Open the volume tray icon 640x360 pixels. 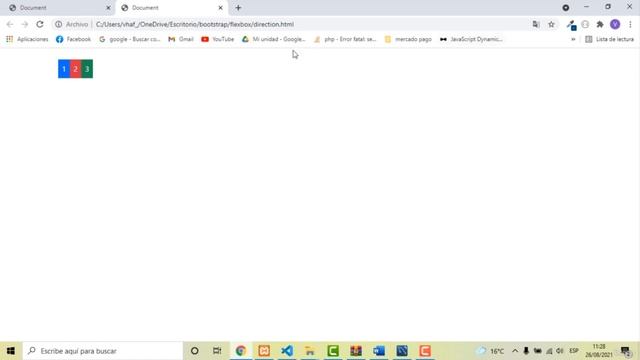560,351
